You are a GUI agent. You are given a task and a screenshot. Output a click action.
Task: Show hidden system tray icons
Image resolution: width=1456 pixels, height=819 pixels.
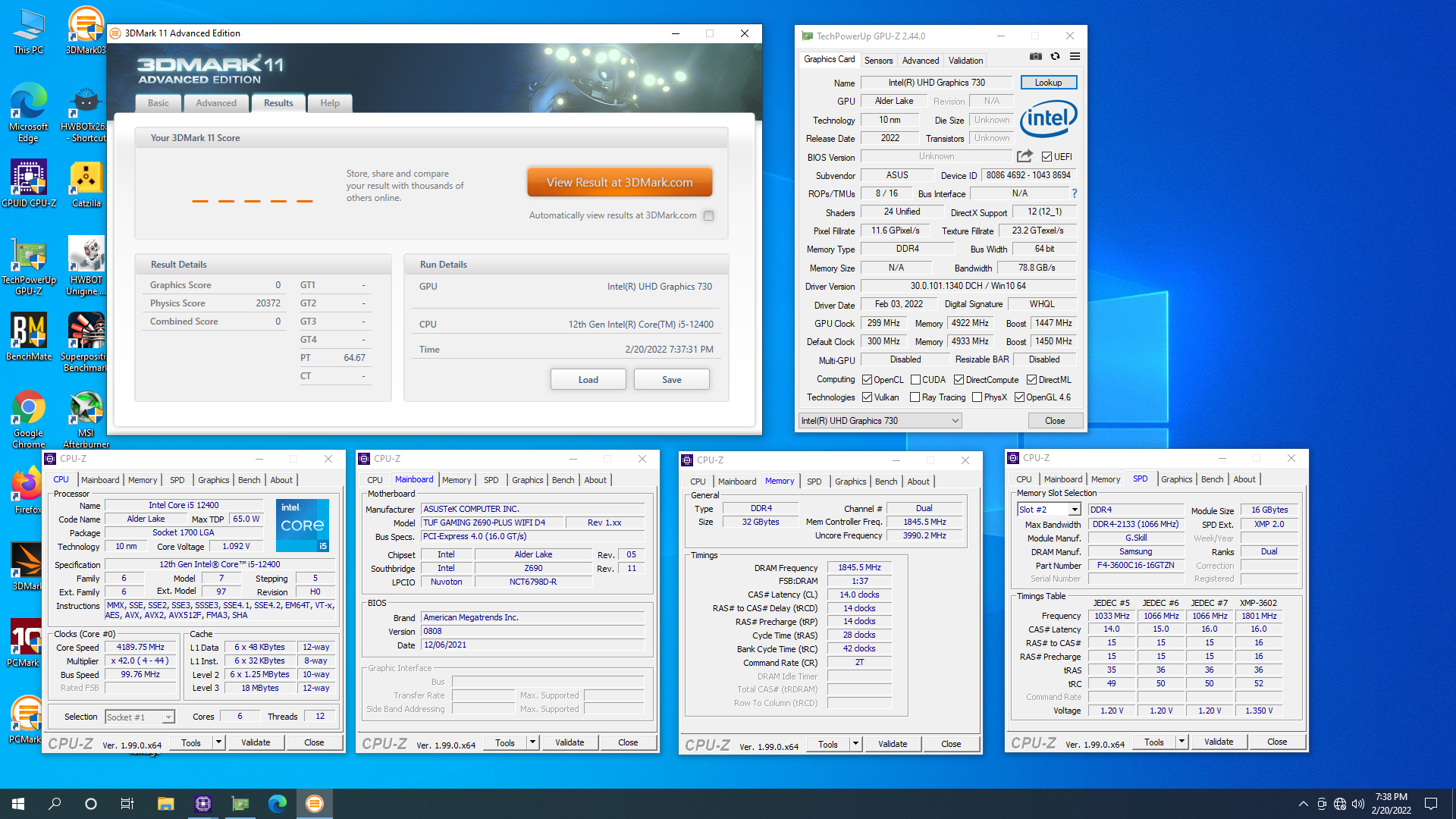[1303, 804]
